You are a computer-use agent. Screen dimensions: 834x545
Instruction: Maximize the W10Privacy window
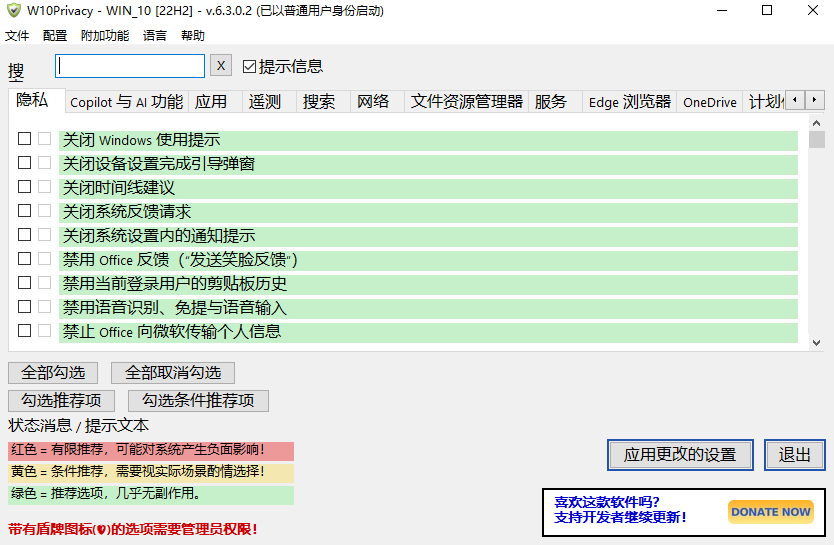point(767,10)
